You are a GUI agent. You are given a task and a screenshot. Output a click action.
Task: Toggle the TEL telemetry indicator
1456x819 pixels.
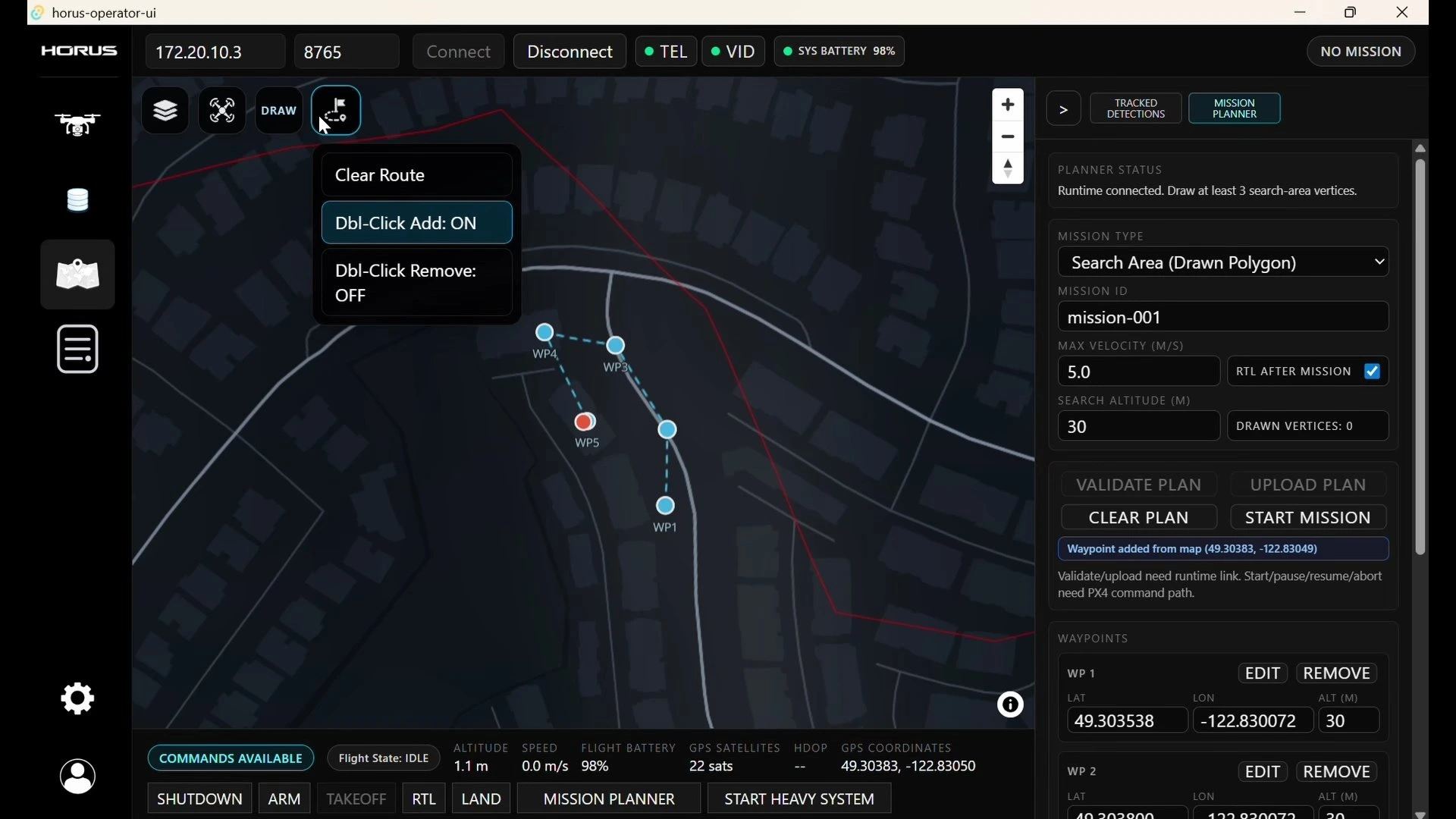pyautogui.click(x=666, y=52)
